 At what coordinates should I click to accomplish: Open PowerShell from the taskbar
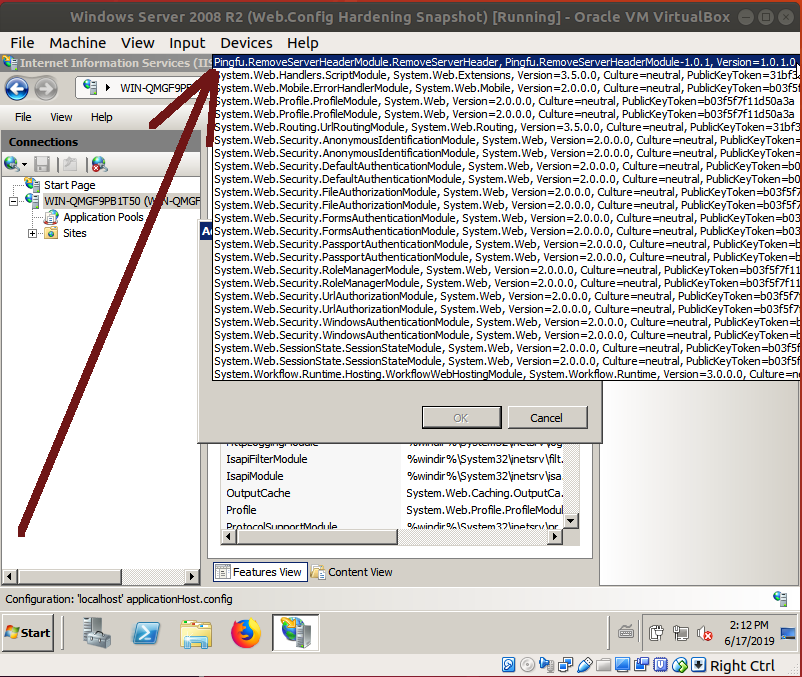pyautogui.click(x=146, y=633)
